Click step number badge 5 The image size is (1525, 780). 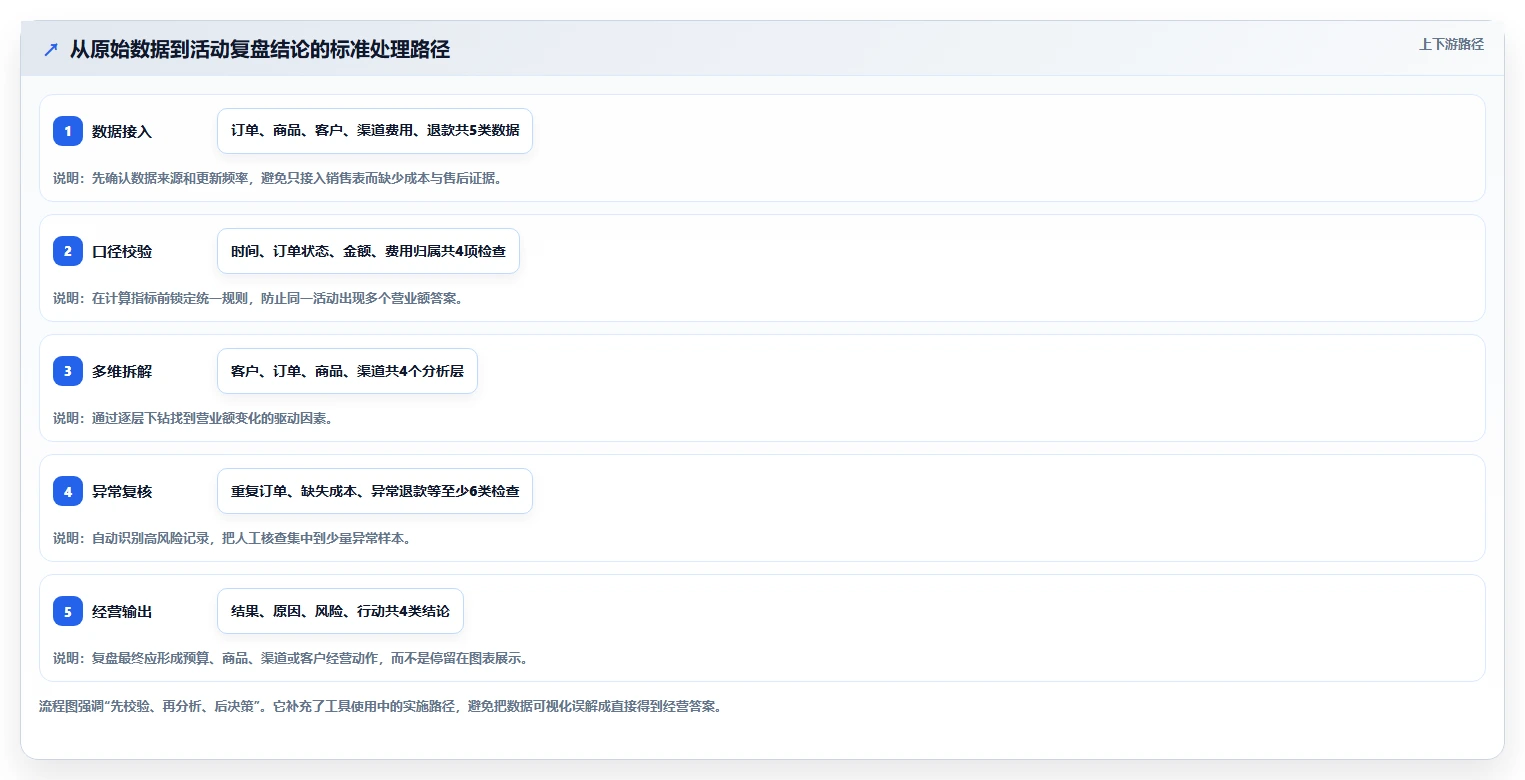tap(68, 611)
